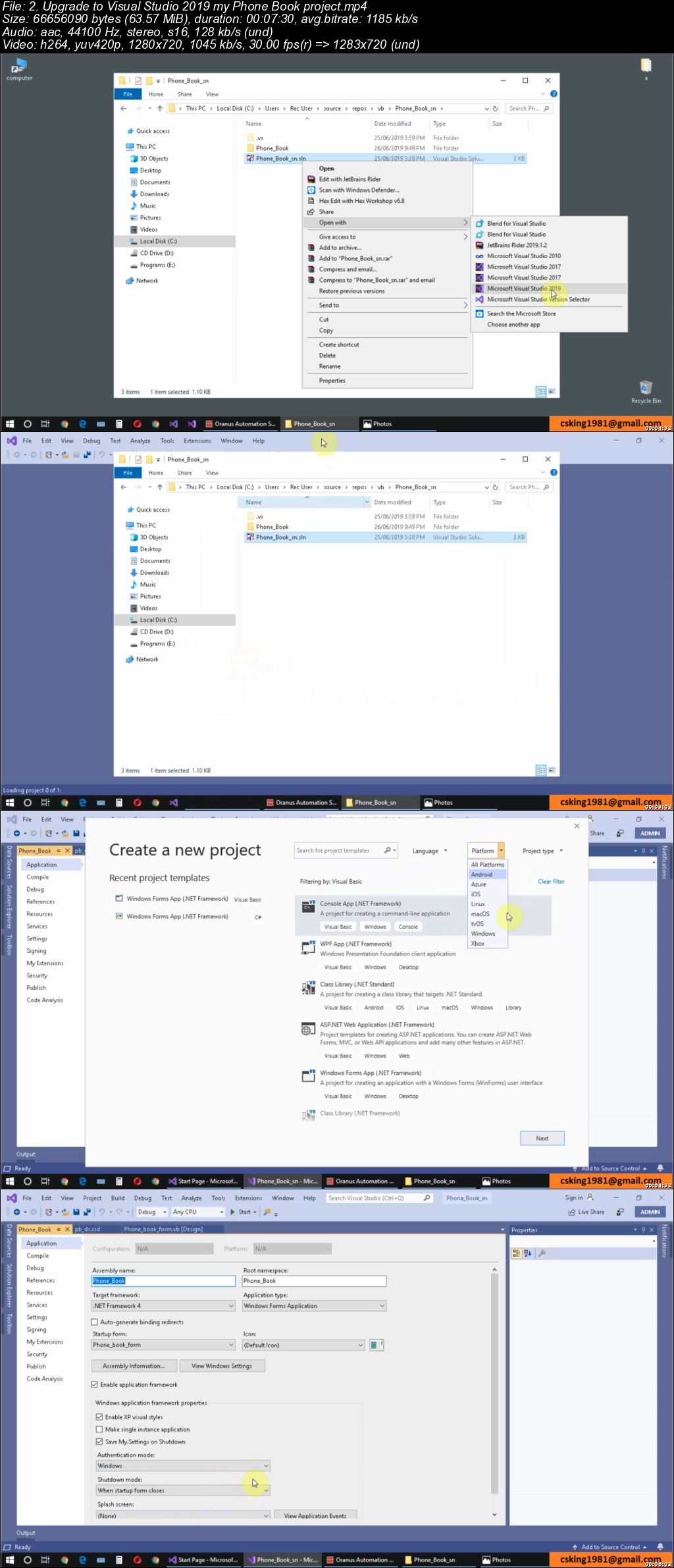Open the (Default Icon) dropdown
The height and width of the screenshot is (1568, 674).
tap(303, 1345)
